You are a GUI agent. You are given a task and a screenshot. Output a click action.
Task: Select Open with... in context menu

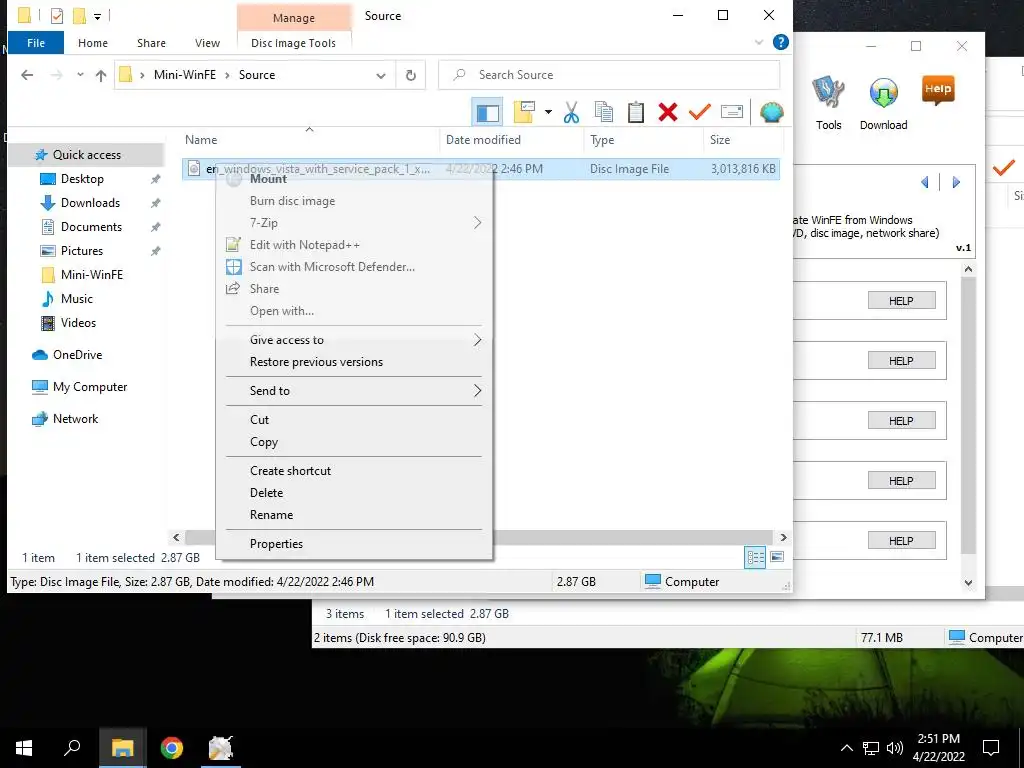pyautogui.click(x=353, y=311)
